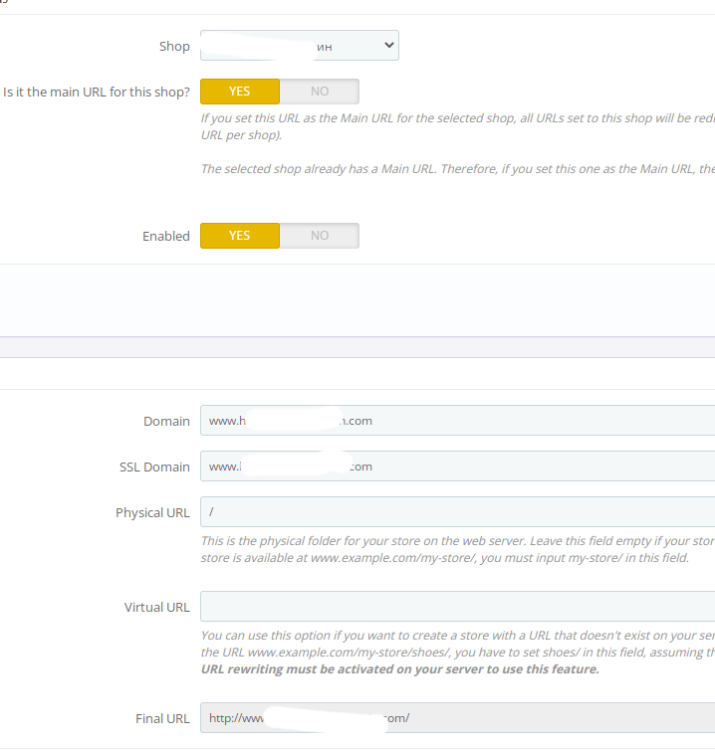The height and width of the screenshot is (750, 715).
Task: Set main URL option to NO
Action: (319, 91)
